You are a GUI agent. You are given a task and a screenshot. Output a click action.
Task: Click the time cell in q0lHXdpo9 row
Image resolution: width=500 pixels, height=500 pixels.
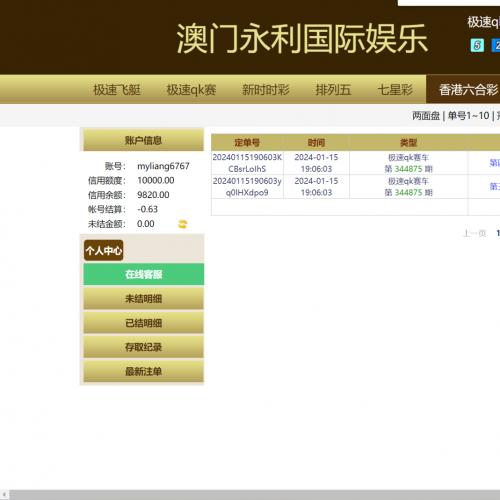point(316,187)
